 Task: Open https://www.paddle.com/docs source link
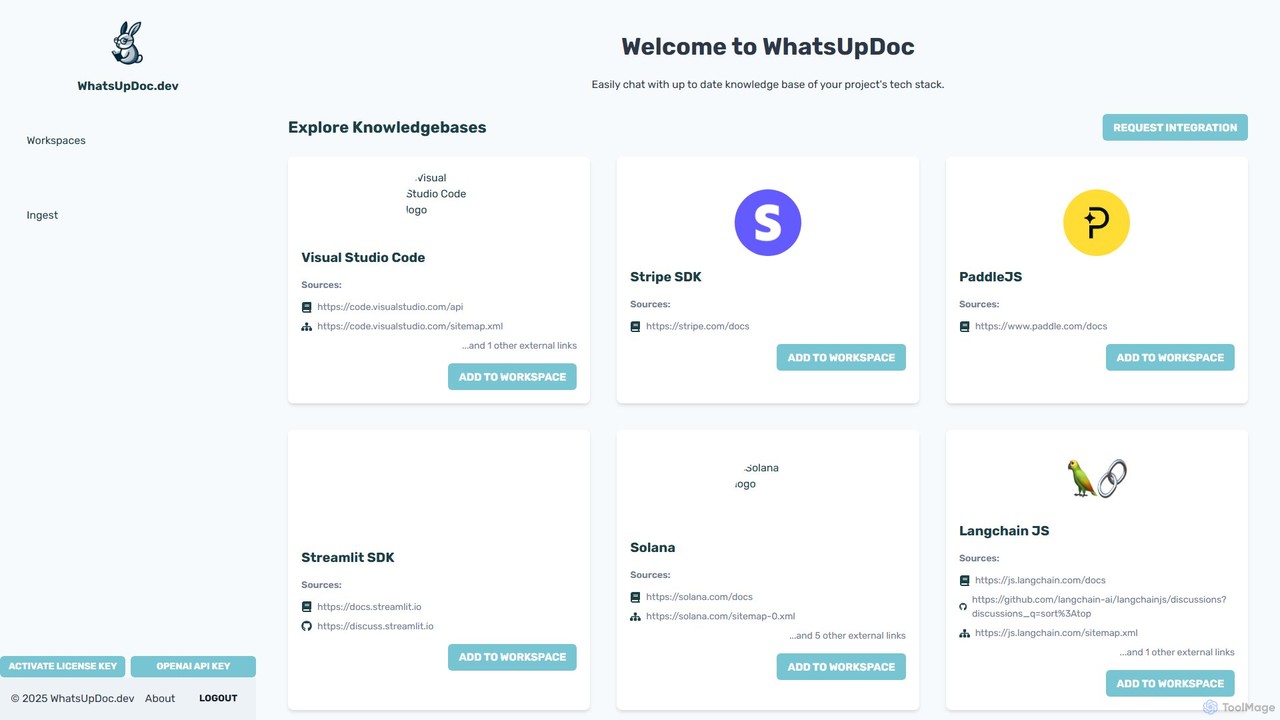tap(1041, 326)
